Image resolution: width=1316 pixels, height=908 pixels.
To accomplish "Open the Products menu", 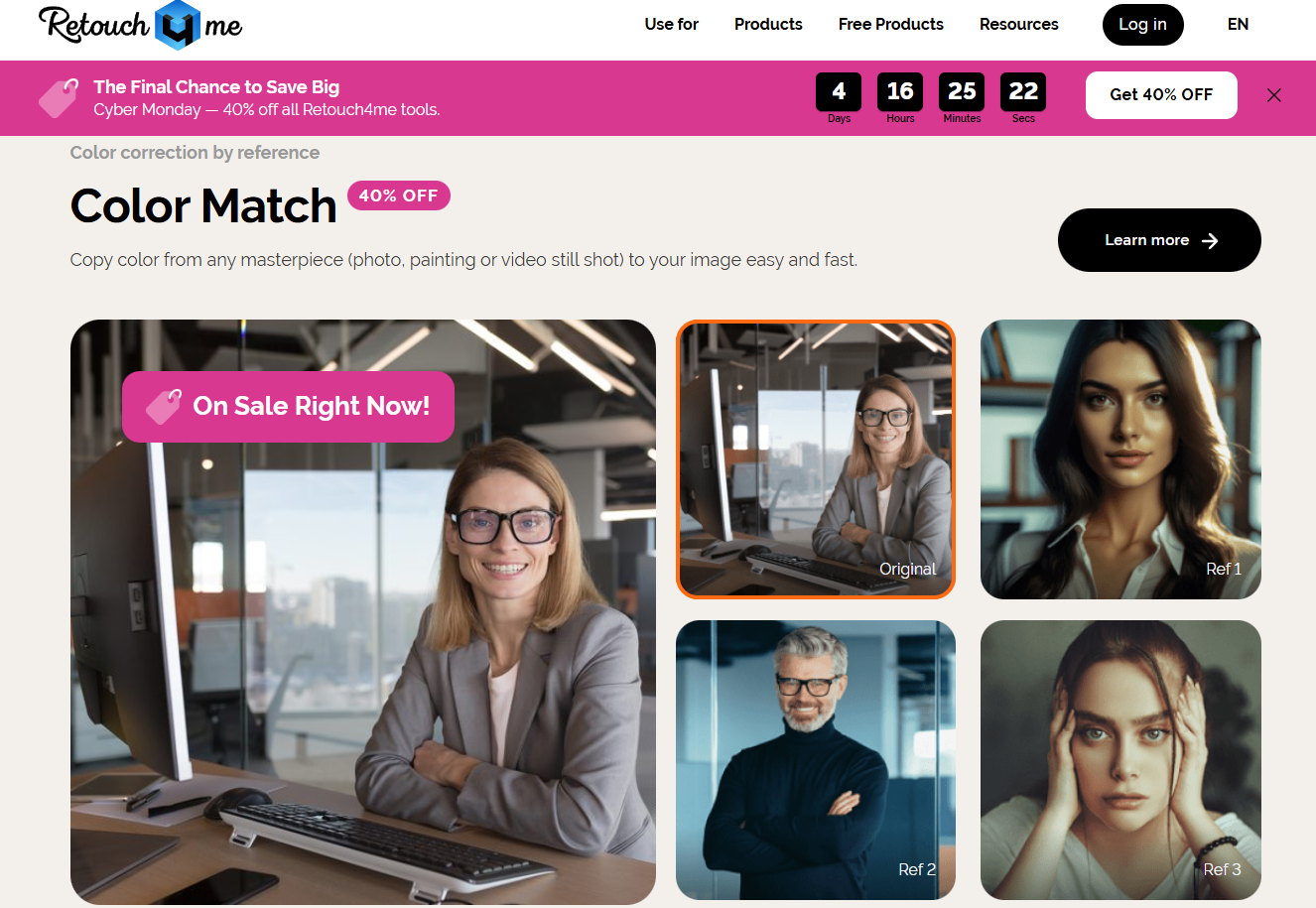I will point(768,24).
